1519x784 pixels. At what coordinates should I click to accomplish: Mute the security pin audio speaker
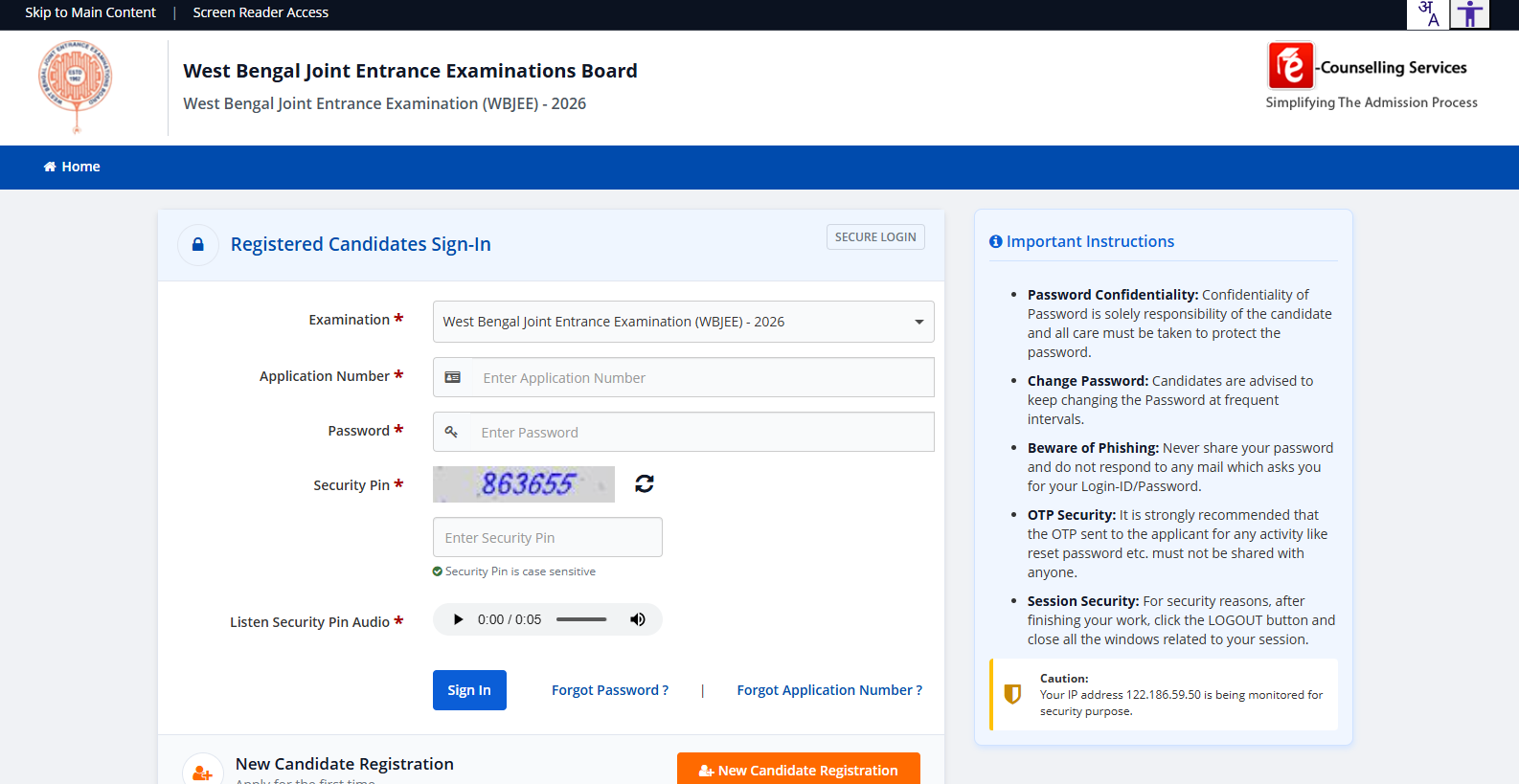[x=637, y=619]
